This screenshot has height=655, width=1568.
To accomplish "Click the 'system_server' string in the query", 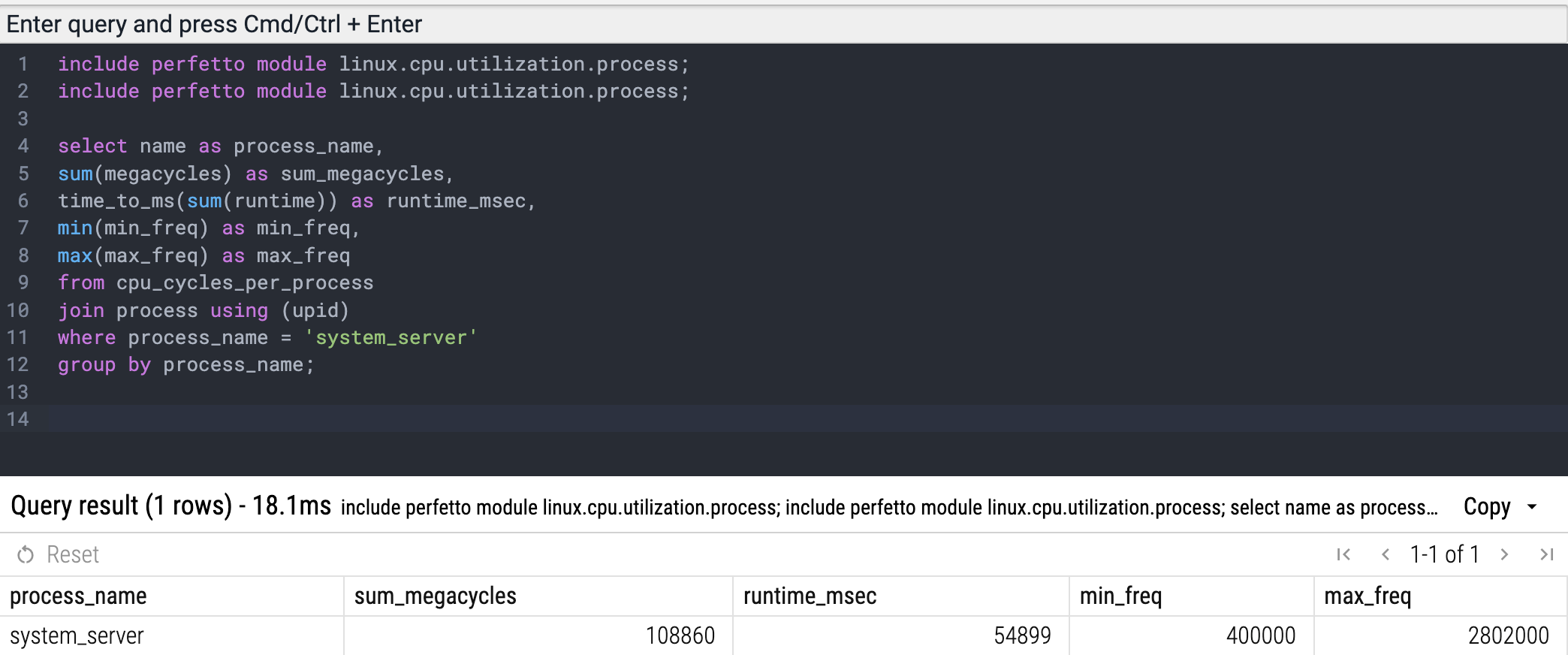I will (x=390, y=338).
